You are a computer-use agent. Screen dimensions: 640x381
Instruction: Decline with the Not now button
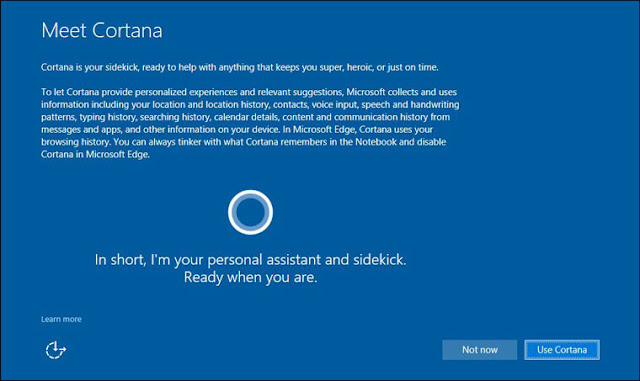(480, 350)
